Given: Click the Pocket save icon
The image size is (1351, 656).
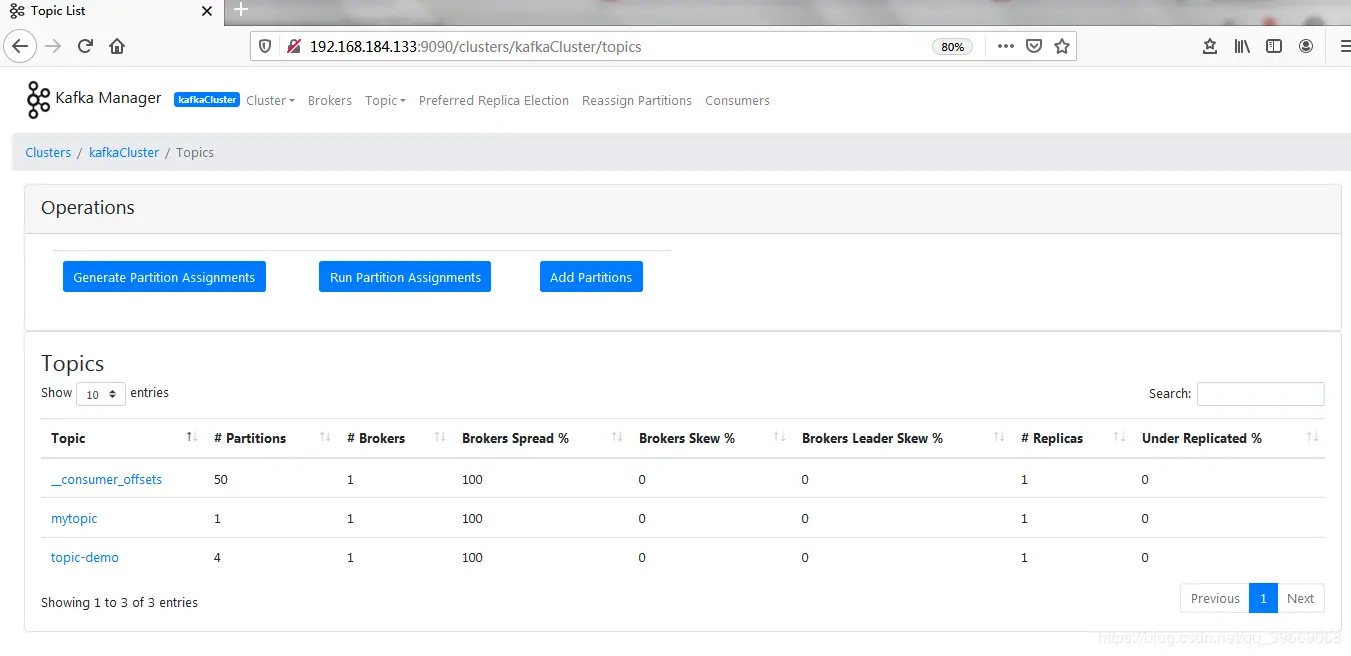Looking at the screenshot, I should tap(1034, 46).
